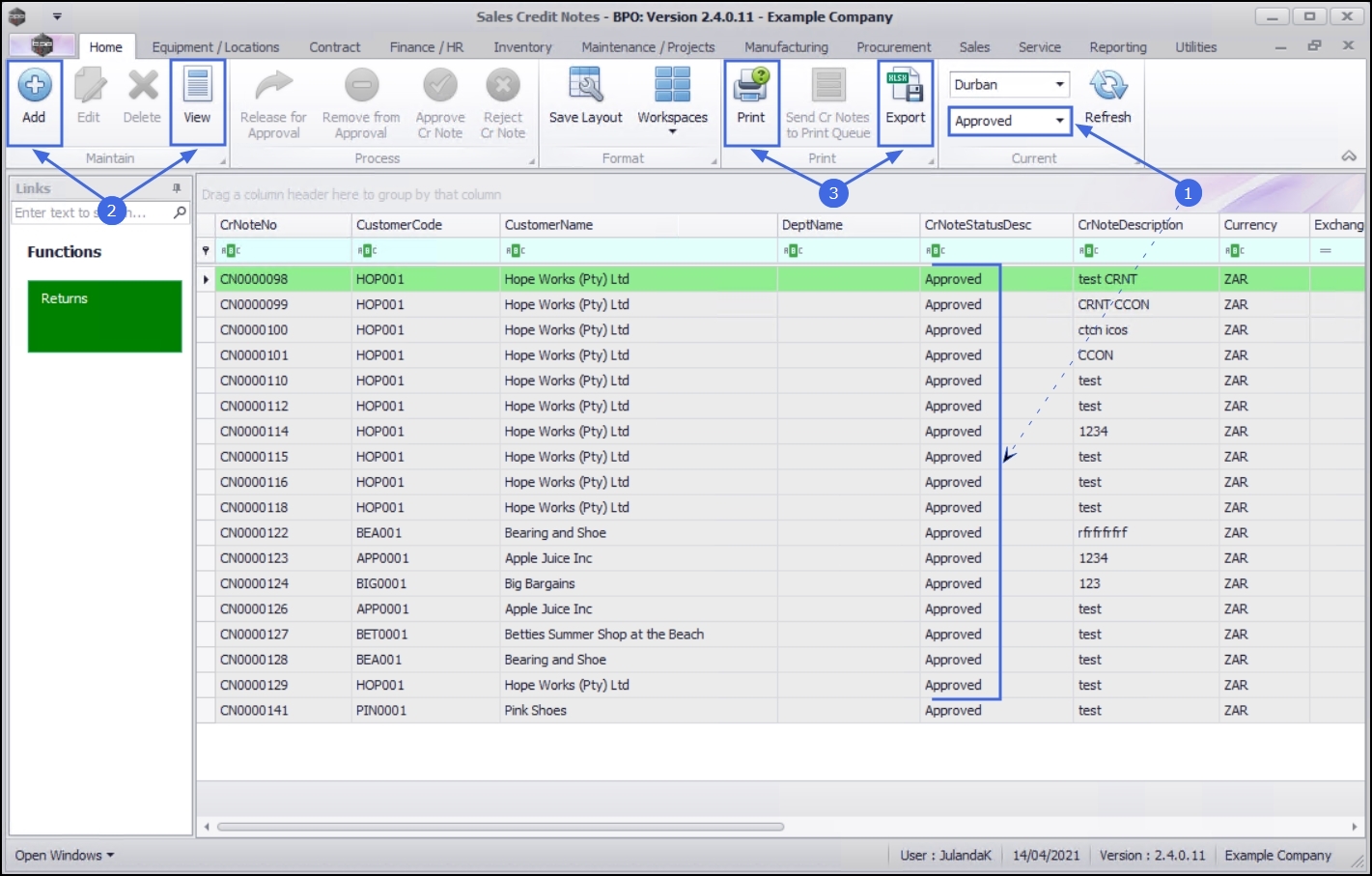This screenshot has height=876, width=1372.
Task: Open the Durban site dropdown
Action: (x=1059, y=85)
